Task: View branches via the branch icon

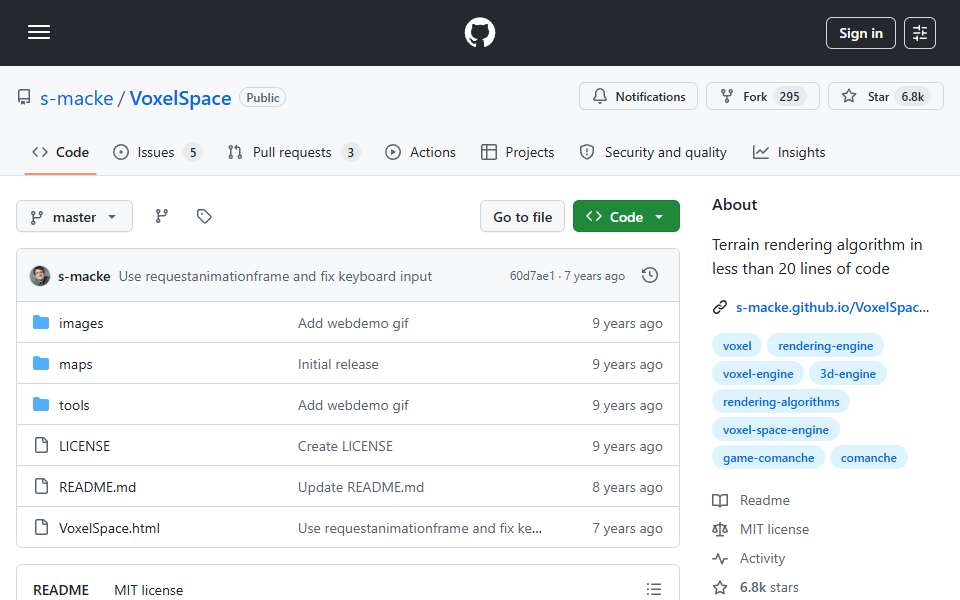Action: (162, 216)
